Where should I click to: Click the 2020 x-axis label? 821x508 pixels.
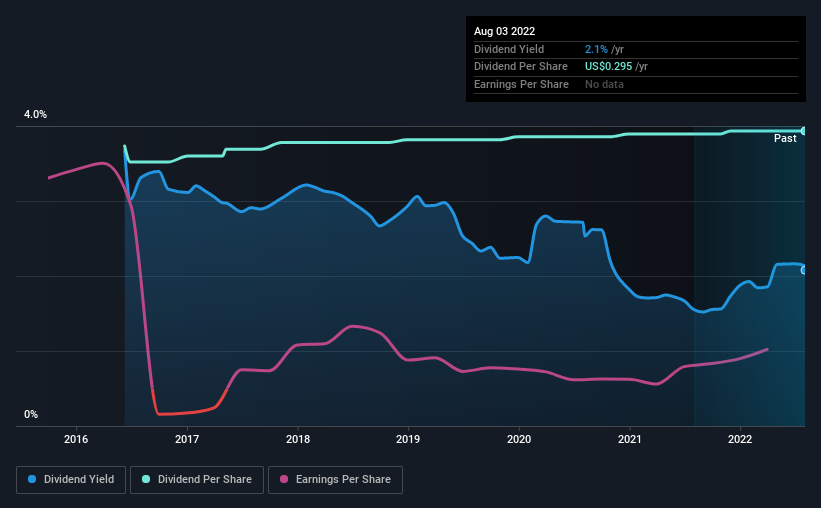click(x=519, y=439)
